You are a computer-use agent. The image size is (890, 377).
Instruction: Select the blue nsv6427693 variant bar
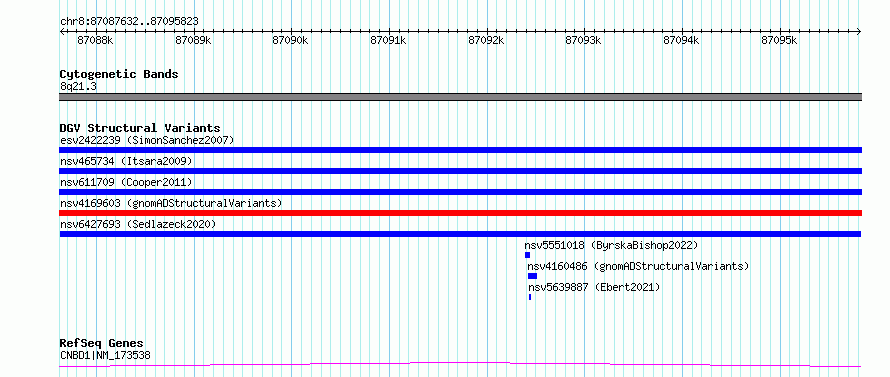(x=460, y=234)
